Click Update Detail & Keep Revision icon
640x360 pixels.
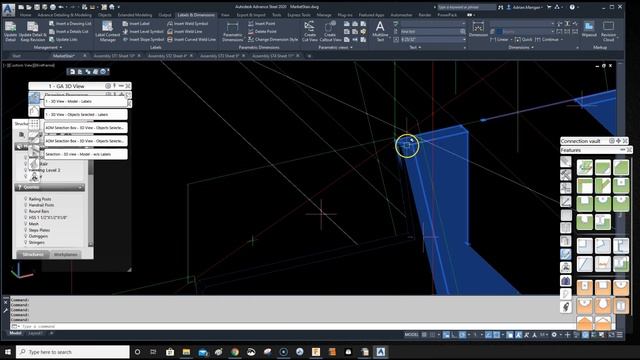coord(33,31)
